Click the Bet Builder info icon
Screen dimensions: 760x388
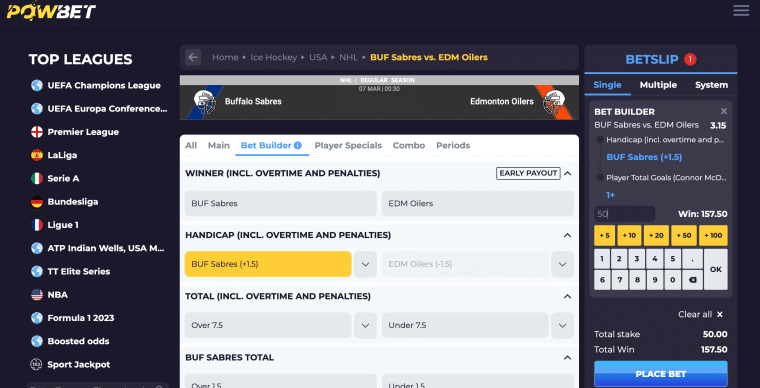(x=298, y=145)
